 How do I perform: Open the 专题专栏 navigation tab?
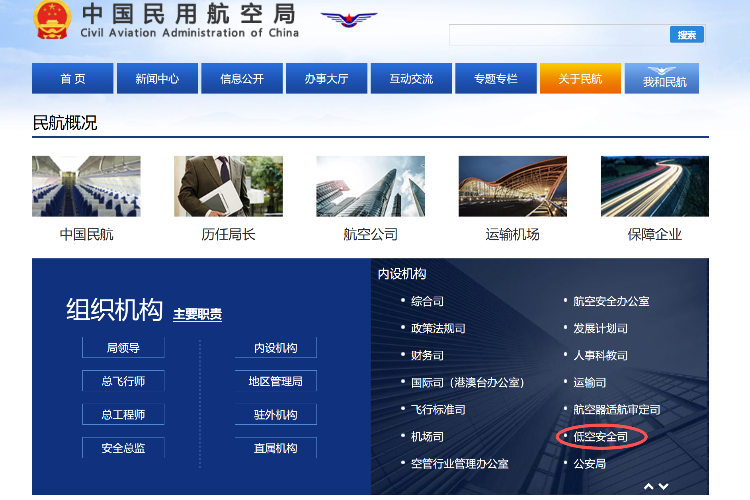click(x=496, y=78)
